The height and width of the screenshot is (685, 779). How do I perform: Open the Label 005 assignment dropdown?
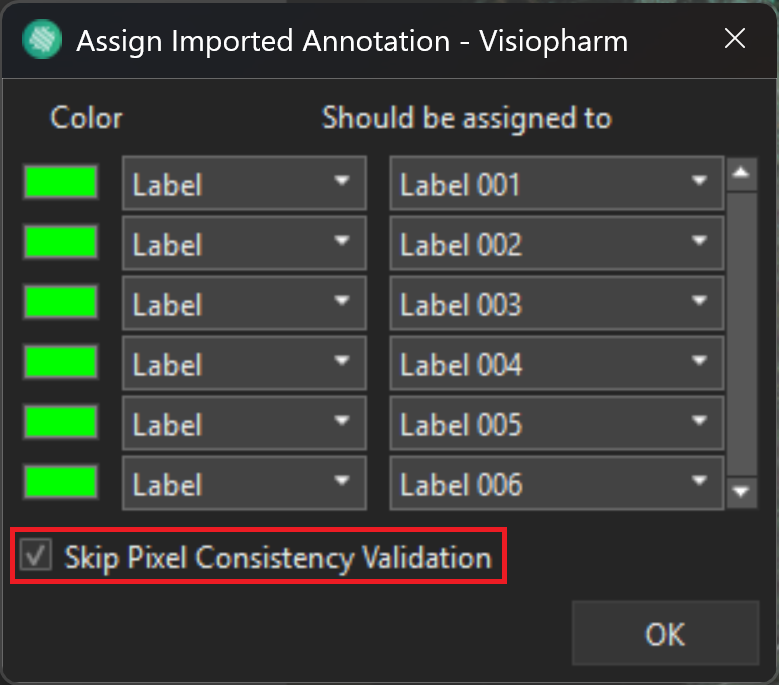pos(555,424)
